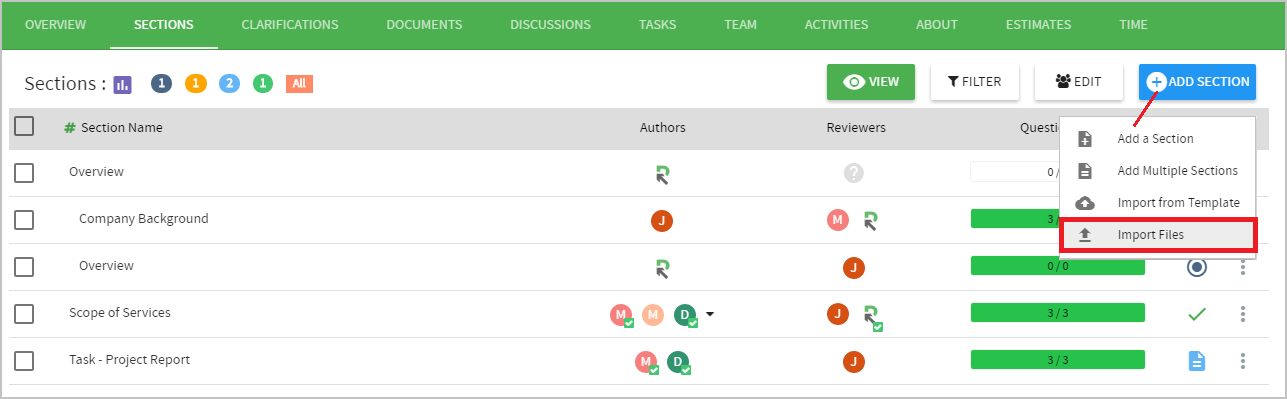This screenshot has height=399, width=1287.
Task: Switch to the SECTIONS tab
Action: click(x=163, y=24)
